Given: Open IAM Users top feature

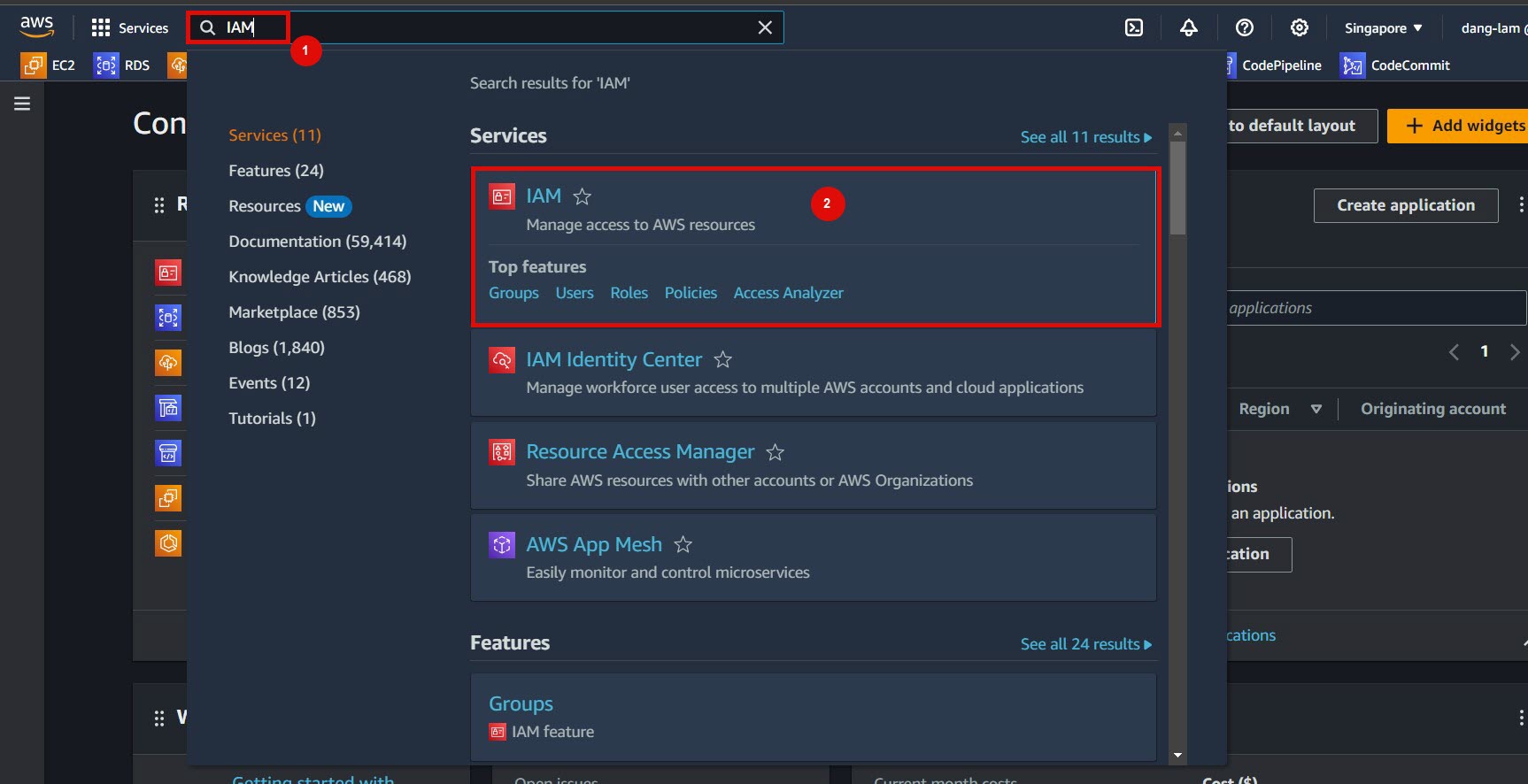Looking at the screenshot, I should pyautogui.click(x=575, y=293).
